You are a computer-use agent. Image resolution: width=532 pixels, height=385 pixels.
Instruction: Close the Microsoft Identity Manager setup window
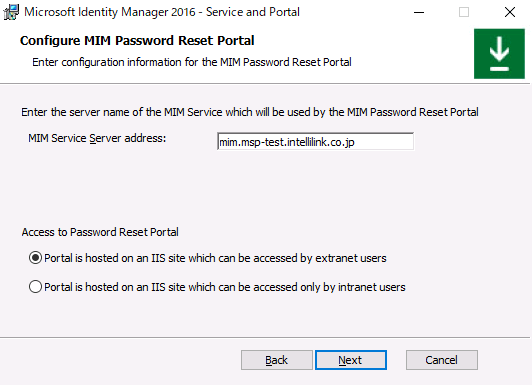pos(510,13)
